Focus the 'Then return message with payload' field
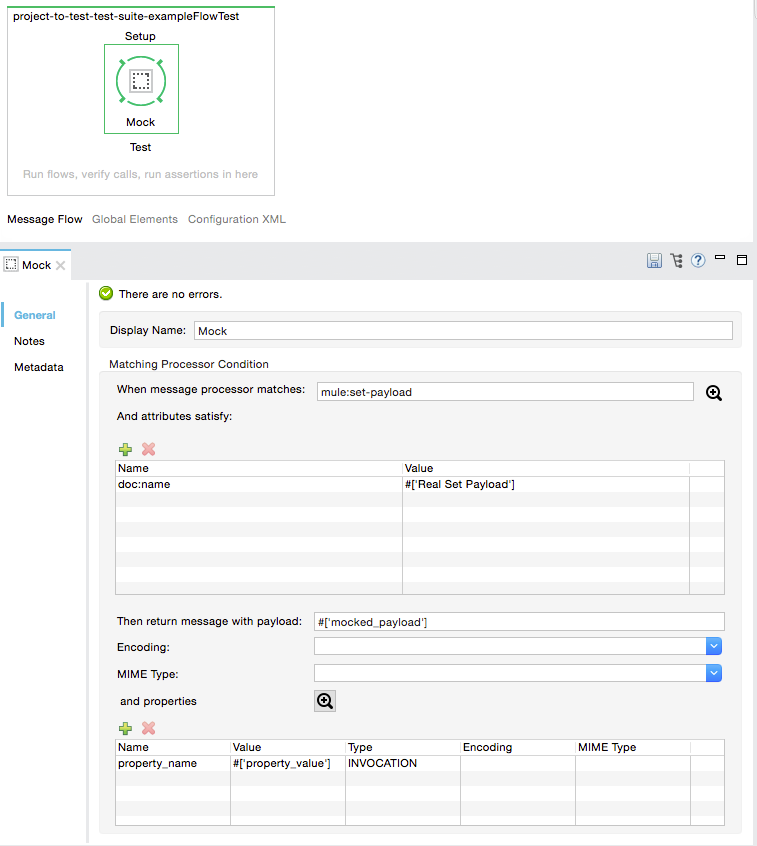The width and height of the screenshot is (757, 846). click(x=518, y=622)
